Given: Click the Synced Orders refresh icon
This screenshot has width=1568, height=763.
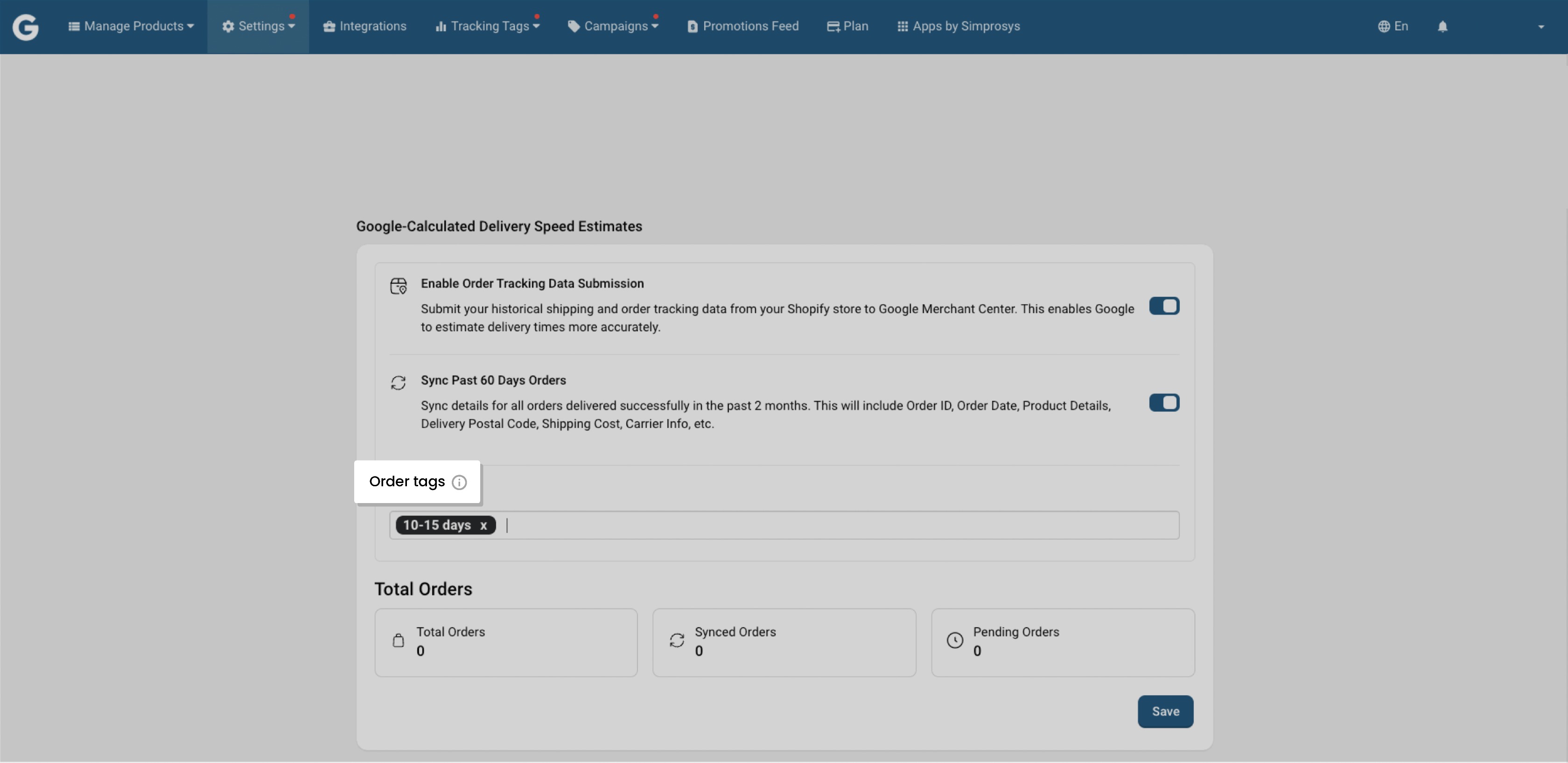Looking at the screenshot, I should pyautogui.click(x=677, y=641).
